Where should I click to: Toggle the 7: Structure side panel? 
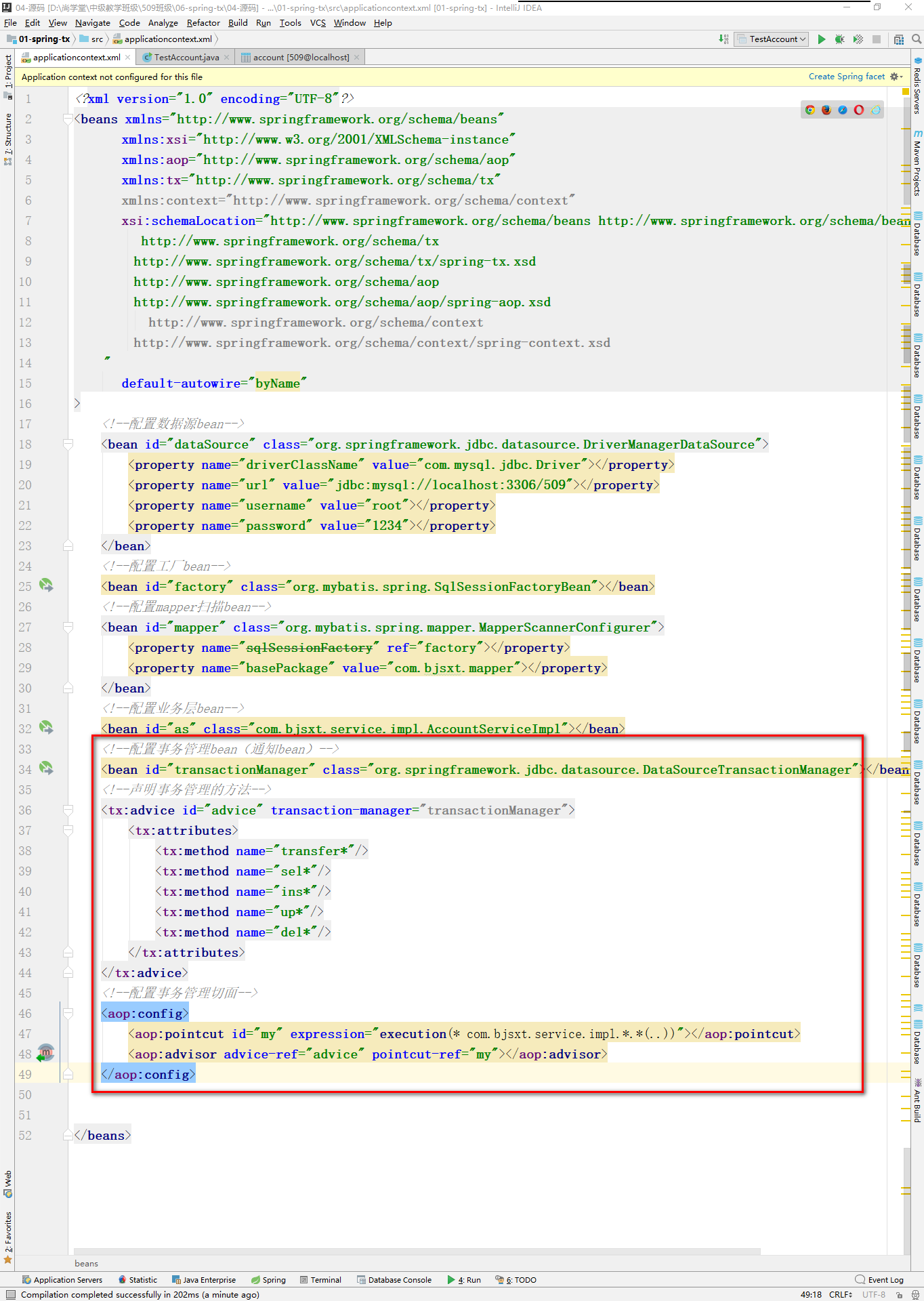(x=8, y=140)
